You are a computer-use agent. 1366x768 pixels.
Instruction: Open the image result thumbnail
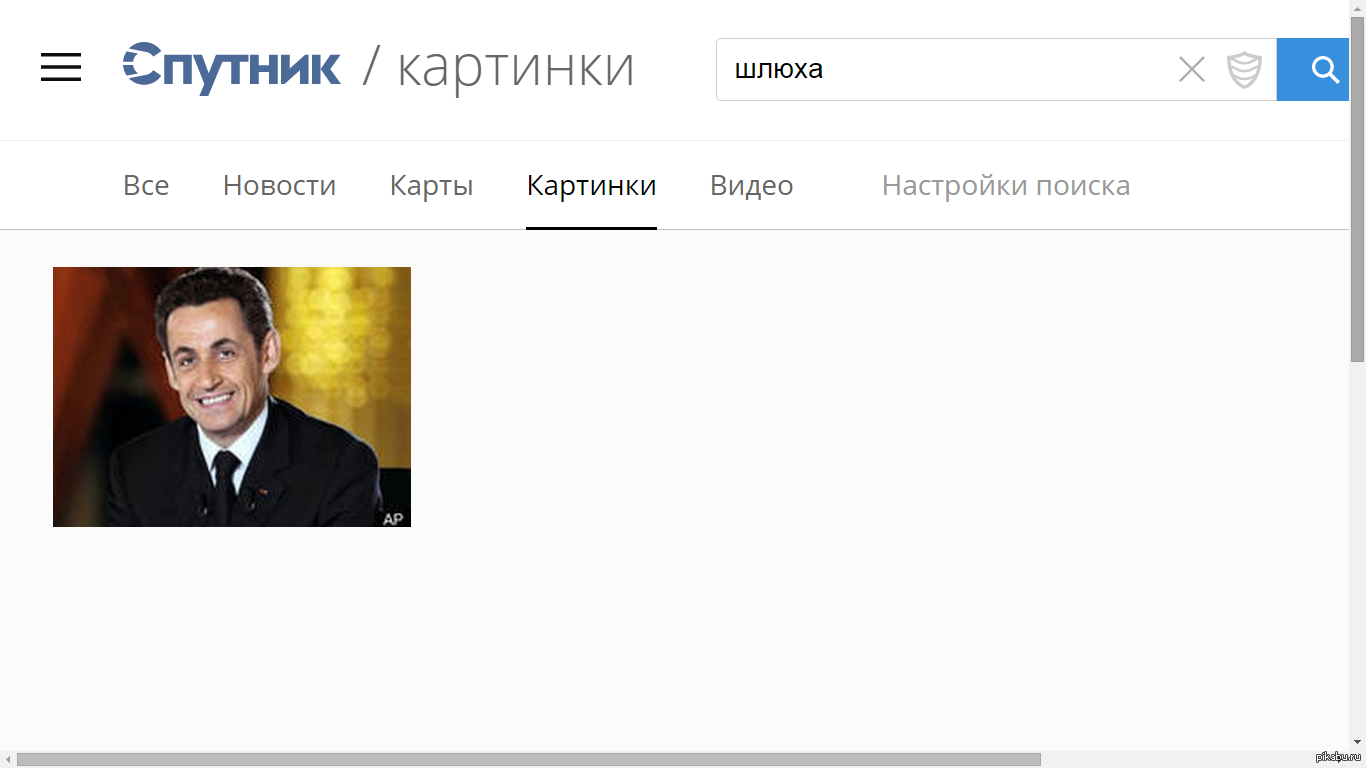click(232, 397)
